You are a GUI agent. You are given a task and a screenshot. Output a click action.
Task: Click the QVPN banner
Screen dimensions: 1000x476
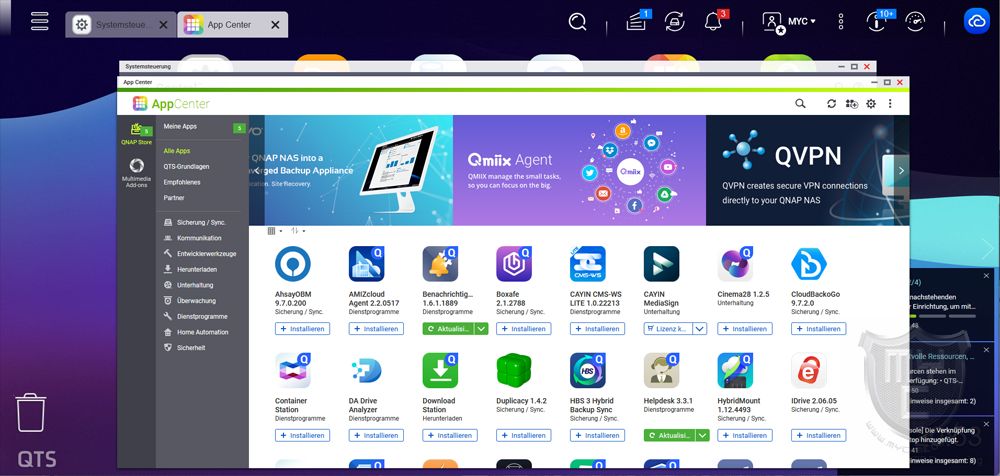tap(800, 170)
